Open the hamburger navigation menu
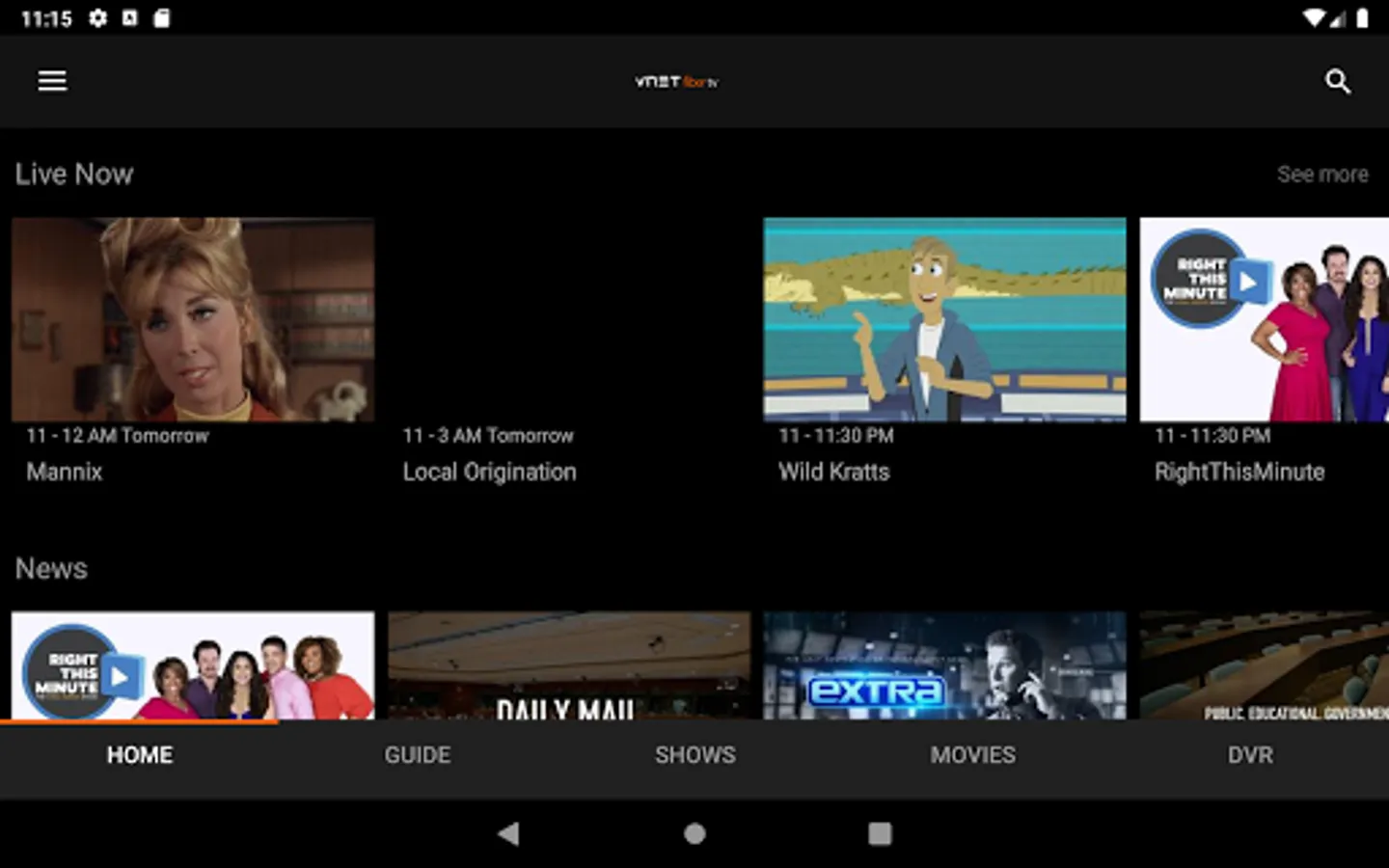Screen dimensions: 1389x868 click(x=52, y=81)
